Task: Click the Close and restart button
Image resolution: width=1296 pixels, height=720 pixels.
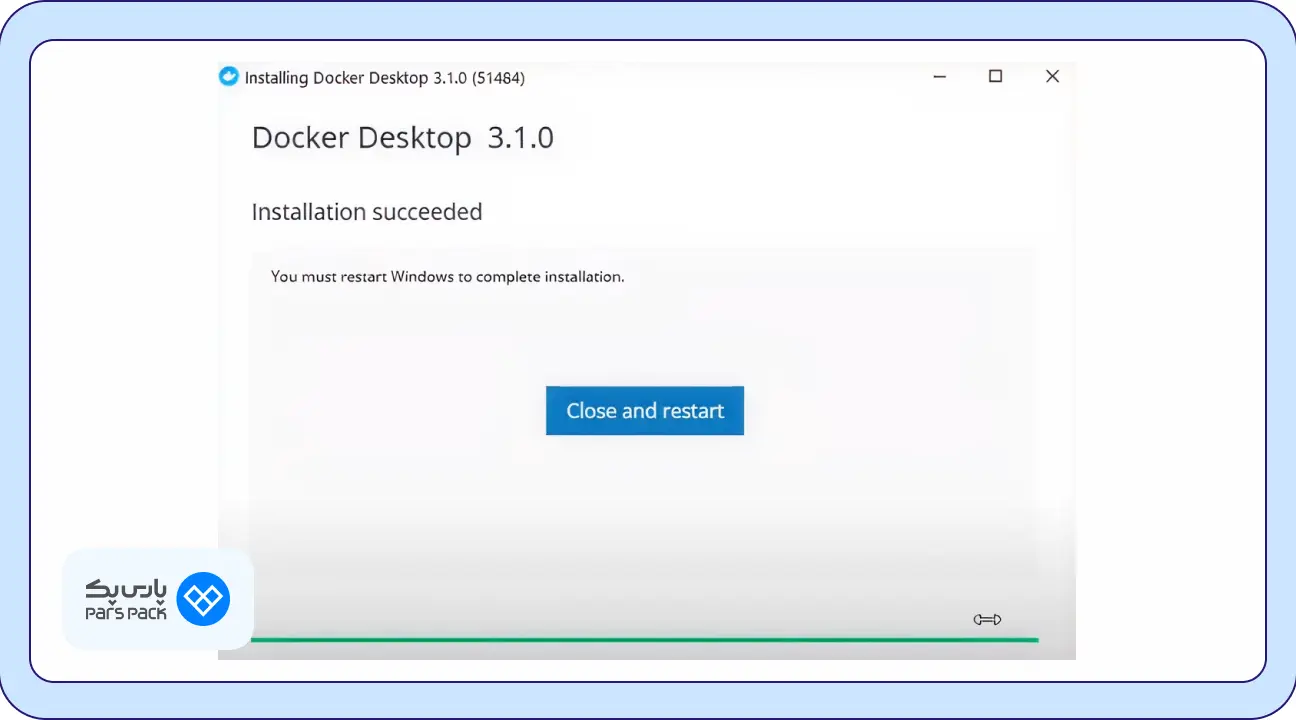Action: click(x=645, y=411)
